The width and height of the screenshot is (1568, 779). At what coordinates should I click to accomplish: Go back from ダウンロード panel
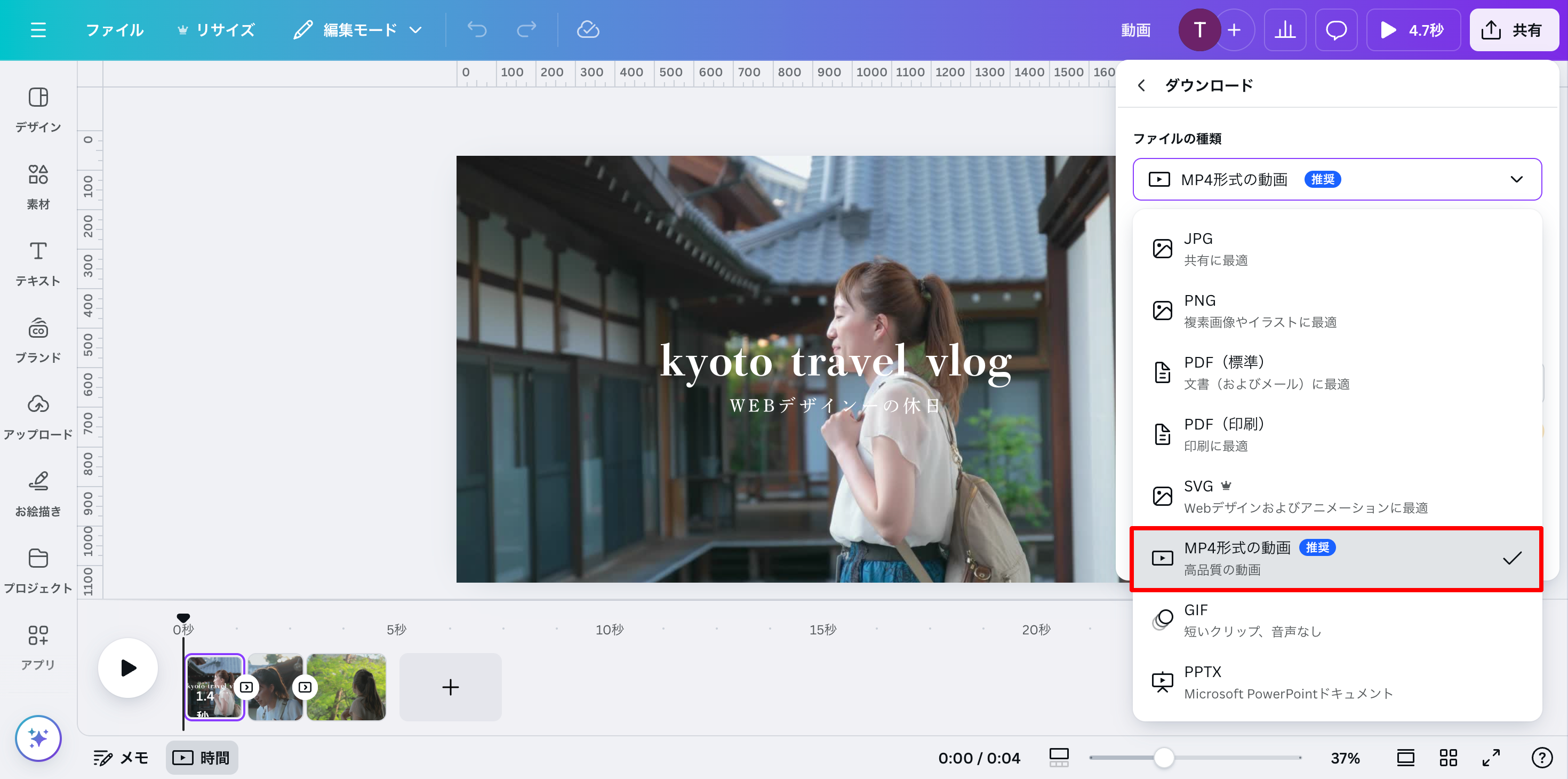click(x=1141, y=85)
